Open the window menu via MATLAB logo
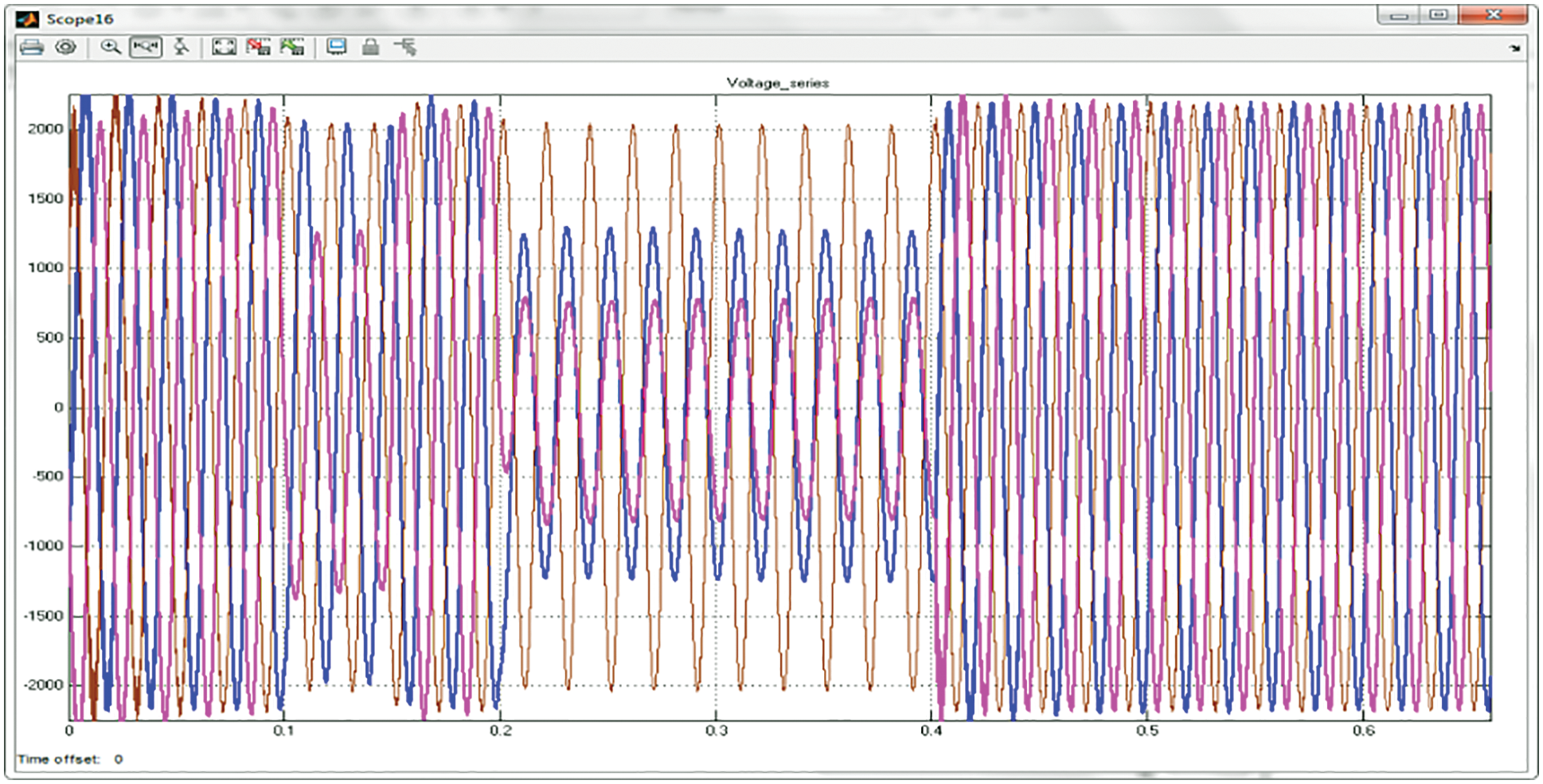Image resolution: width=1543 pixels, height=784 pixels. (27, 18)
